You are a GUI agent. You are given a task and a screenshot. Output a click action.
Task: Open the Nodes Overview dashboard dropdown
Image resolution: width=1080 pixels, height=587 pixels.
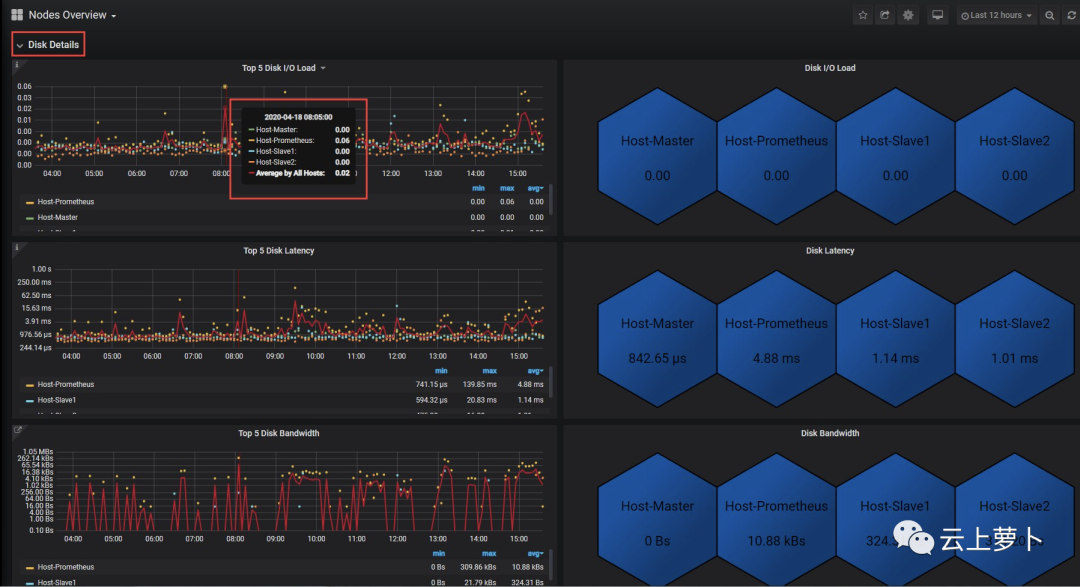(72, 15)
